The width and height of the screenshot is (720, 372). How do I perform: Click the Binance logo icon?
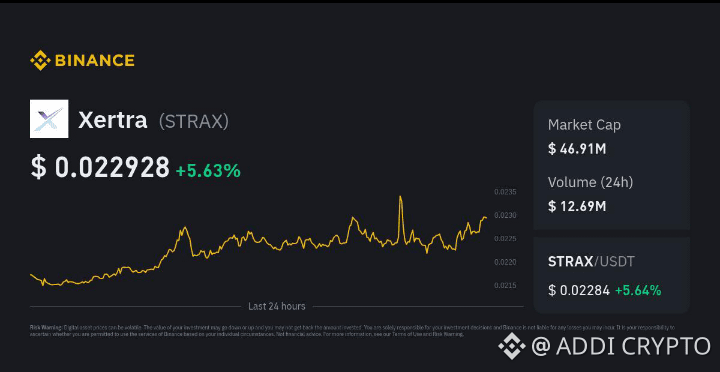pos(40,60)
